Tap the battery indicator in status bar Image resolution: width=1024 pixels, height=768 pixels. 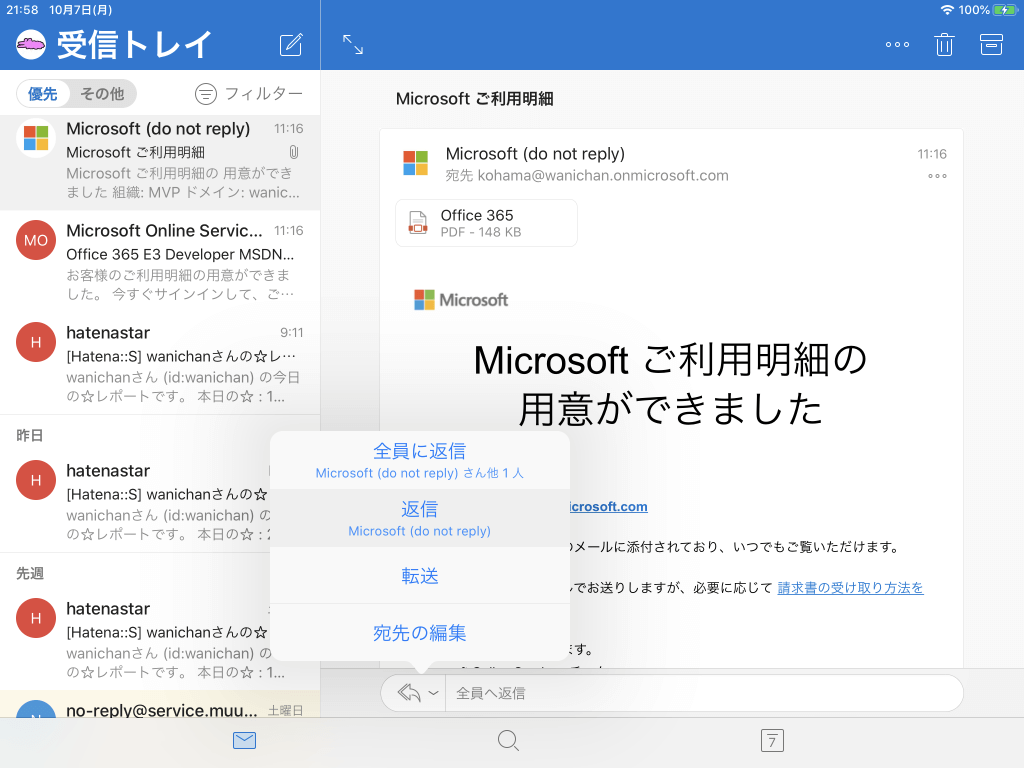click(x=1004, y=10)
